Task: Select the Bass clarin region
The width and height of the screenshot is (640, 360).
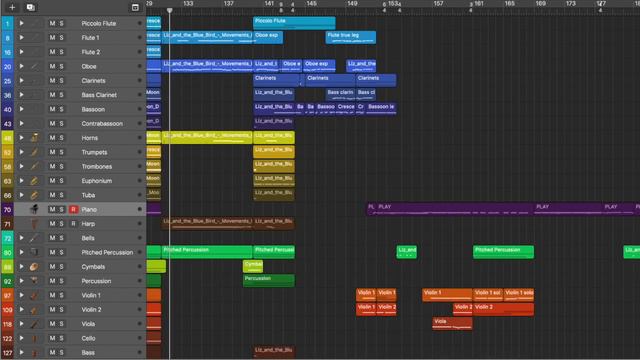Action: click(340, 94)
